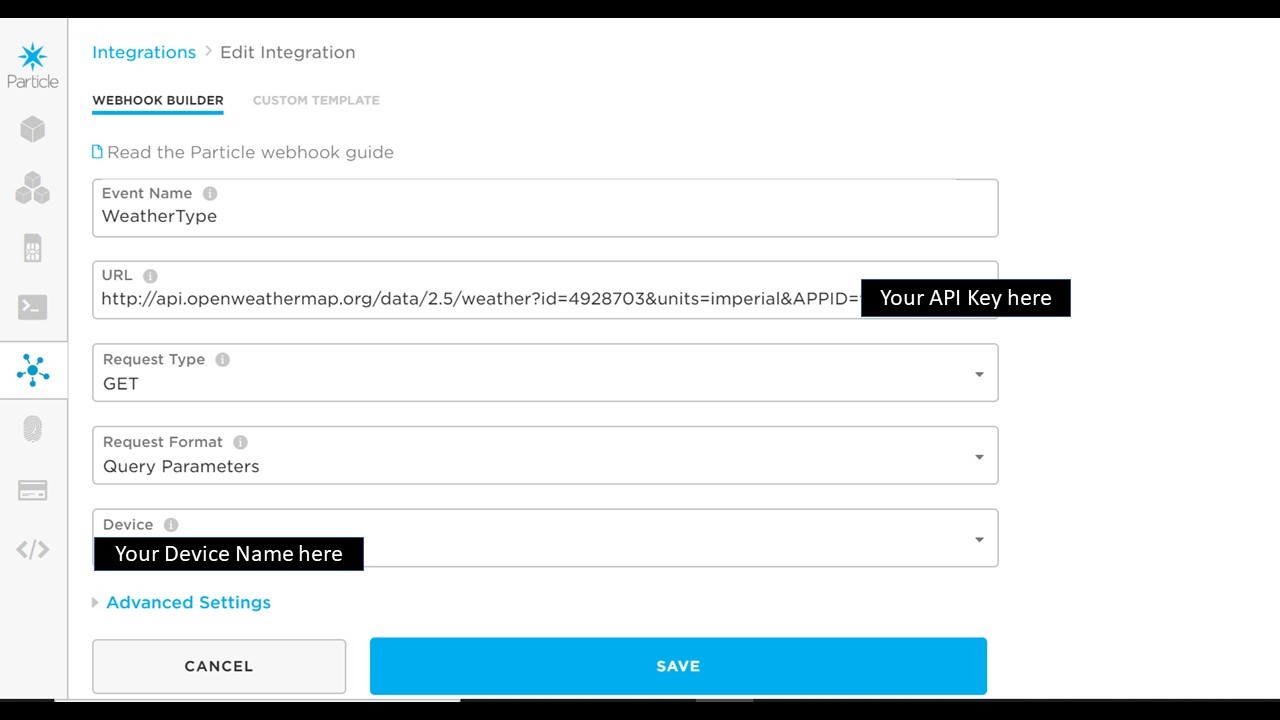Click the Cancel button
1280x720 pixels.
pyautogui.click(x=219, y=666)
